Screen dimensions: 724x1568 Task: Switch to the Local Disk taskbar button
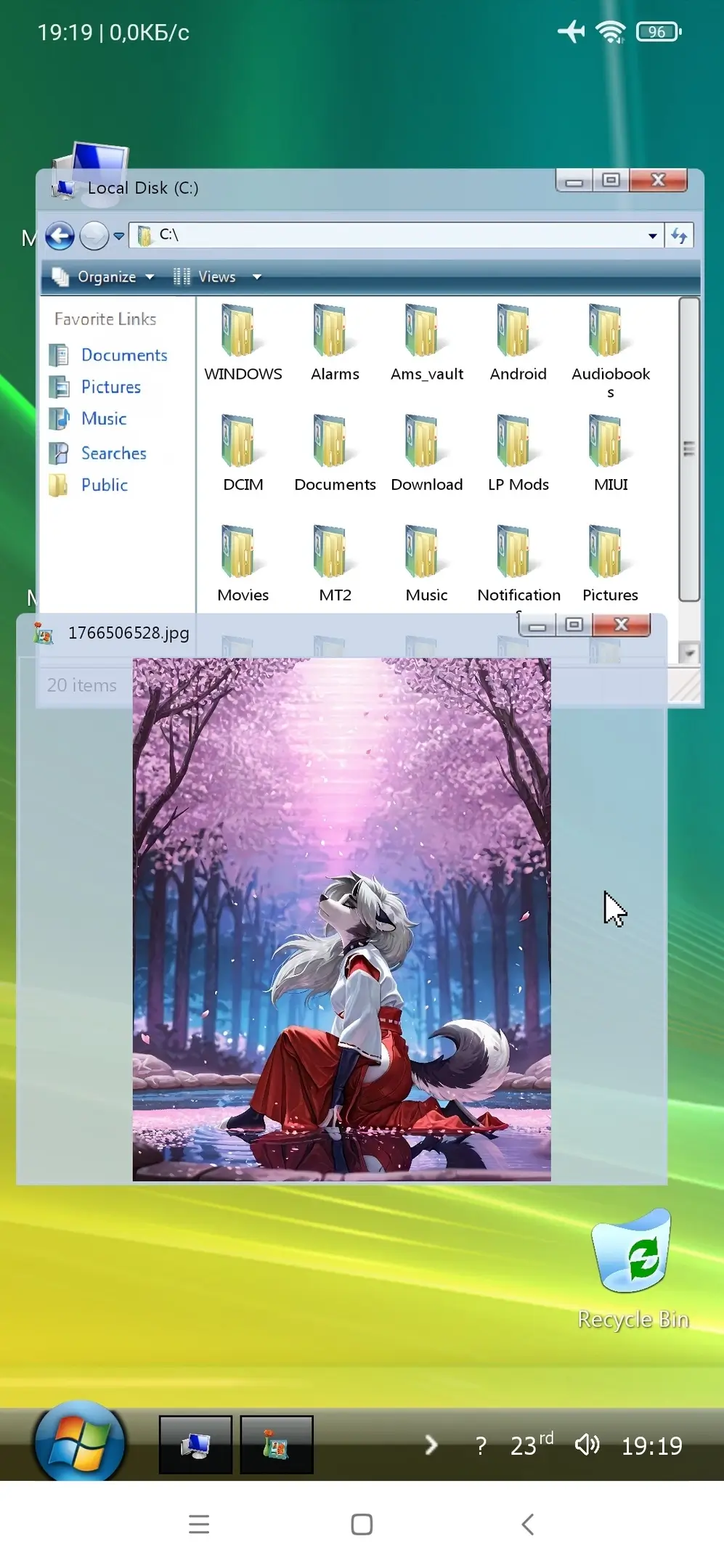click(195, 1445)
